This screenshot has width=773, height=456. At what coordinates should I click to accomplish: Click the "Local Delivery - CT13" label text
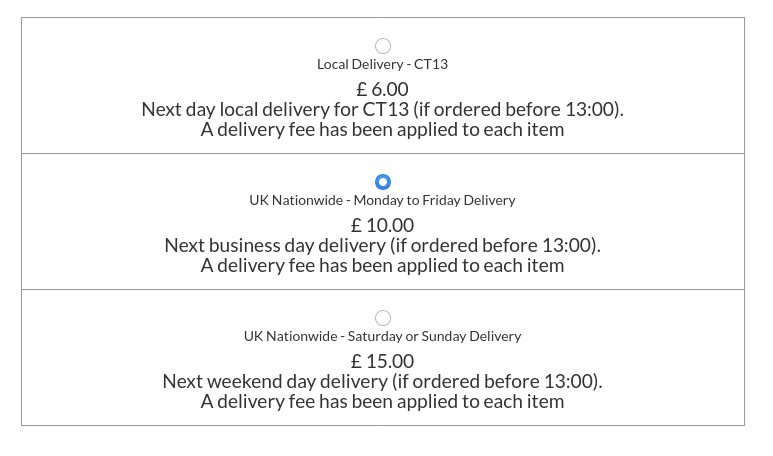click(x=382, y=64)
